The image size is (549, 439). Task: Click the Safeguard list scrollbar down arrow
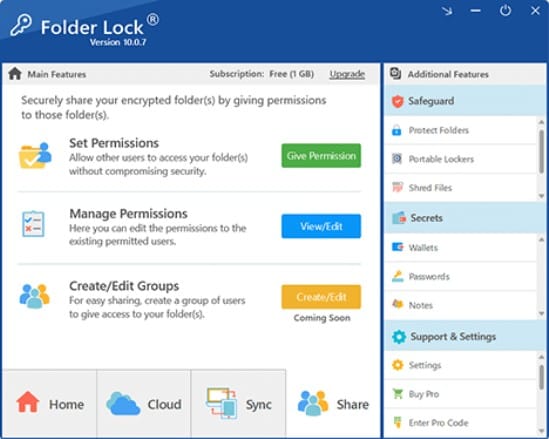click(541, 196)
